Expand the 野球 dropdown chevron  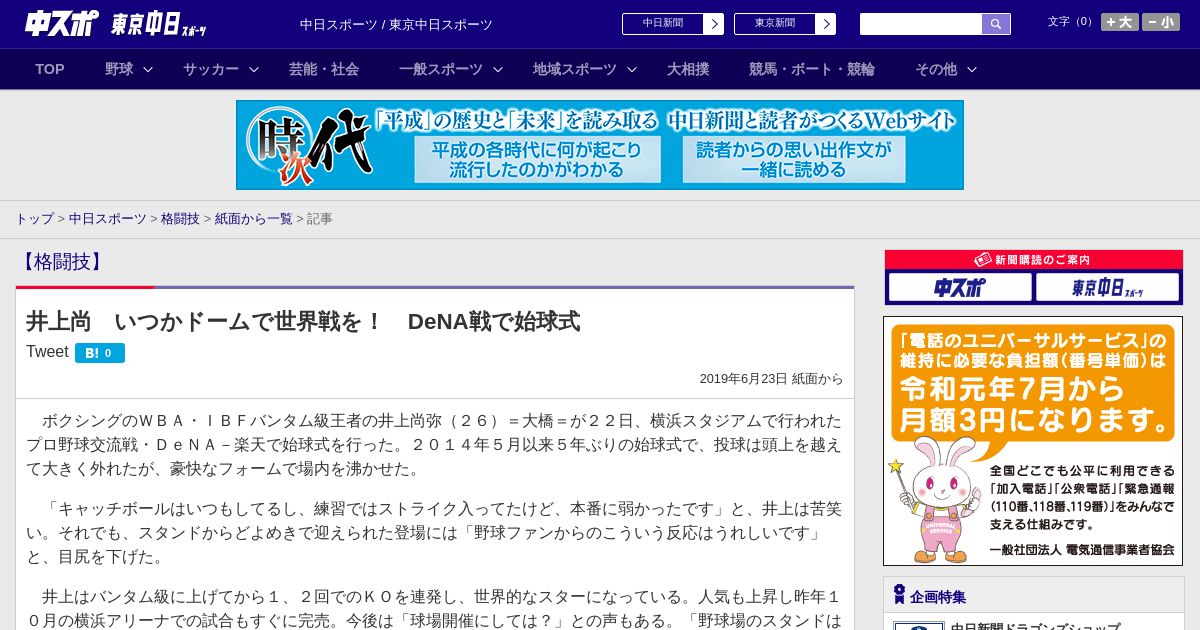tap(148, 69)
